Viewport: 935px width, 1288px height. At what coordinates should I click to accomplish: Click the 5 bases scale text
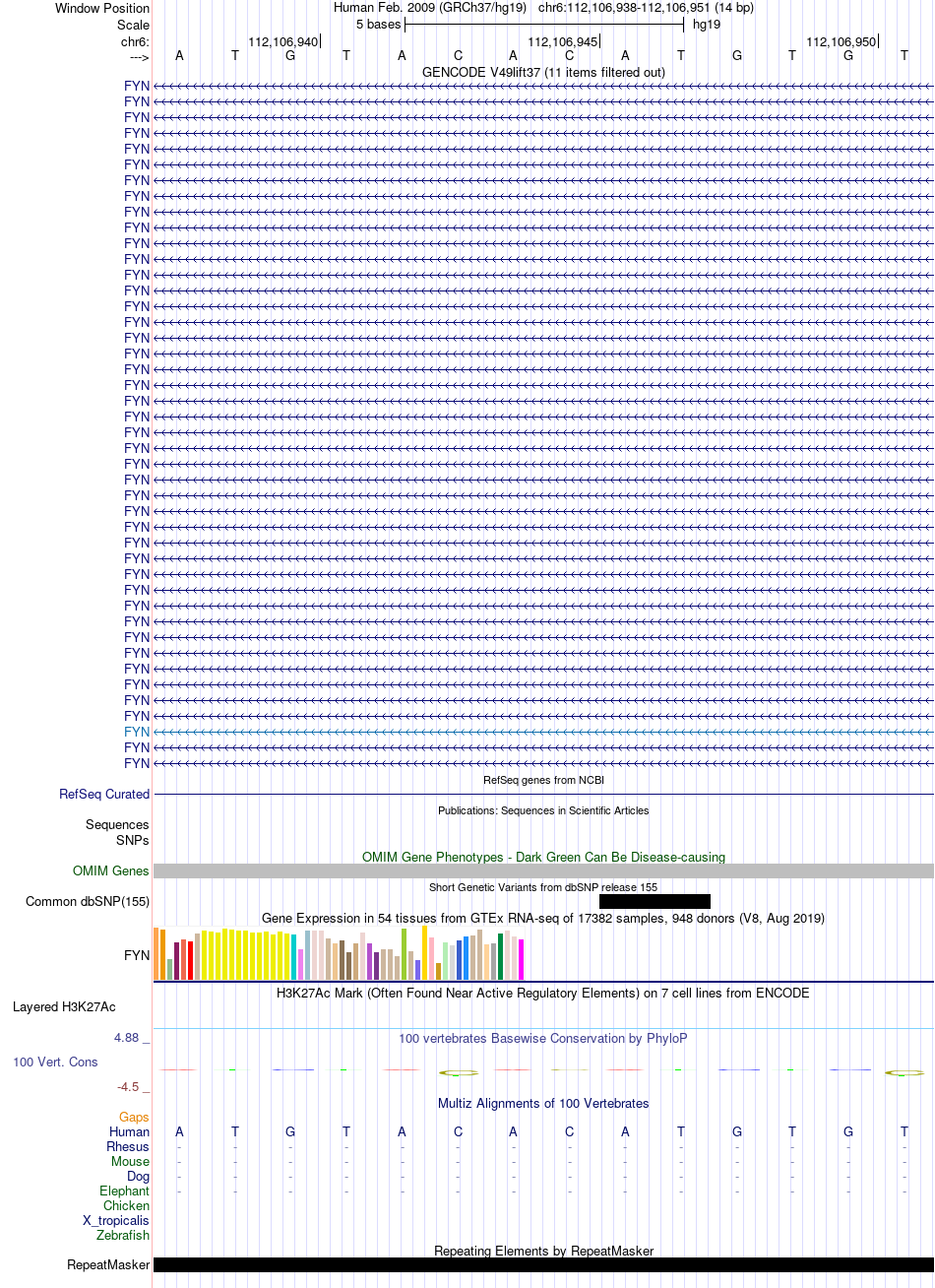coord(378,24)
